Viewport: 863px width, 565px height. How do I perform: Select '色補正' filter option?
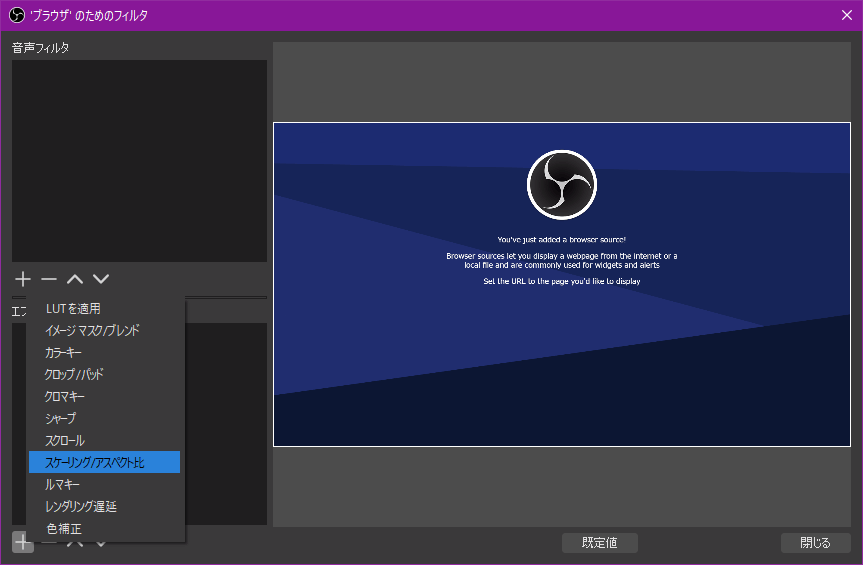click(x=105, y=529)
